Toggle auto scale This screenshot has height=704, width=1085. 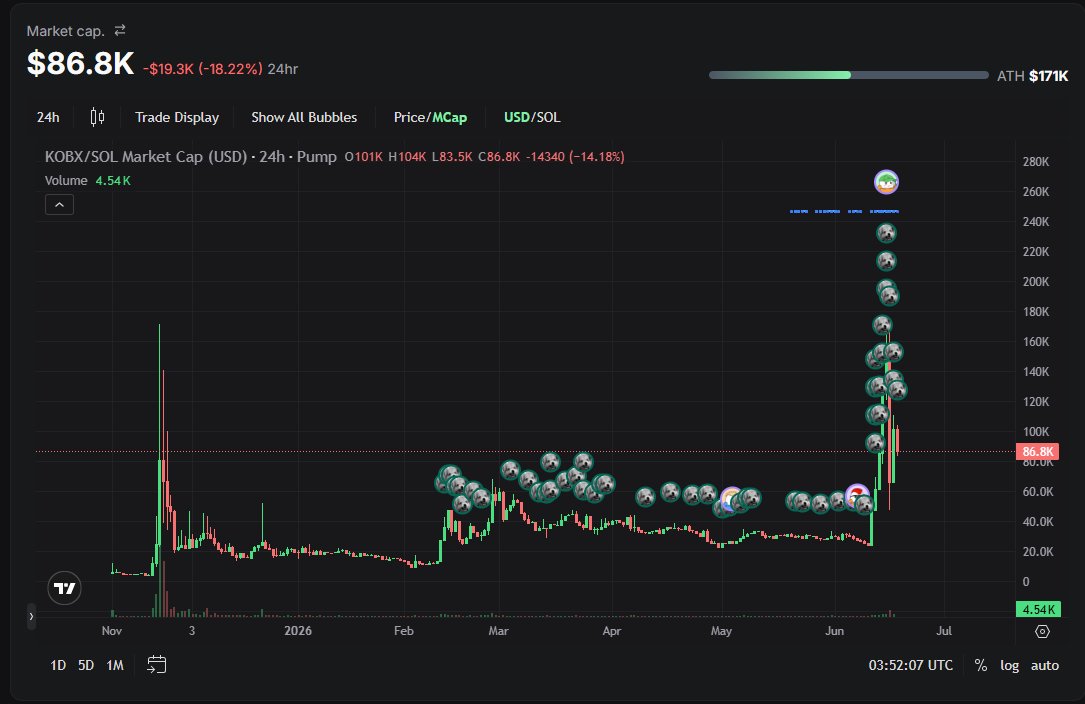click(x=1045, y=665)
